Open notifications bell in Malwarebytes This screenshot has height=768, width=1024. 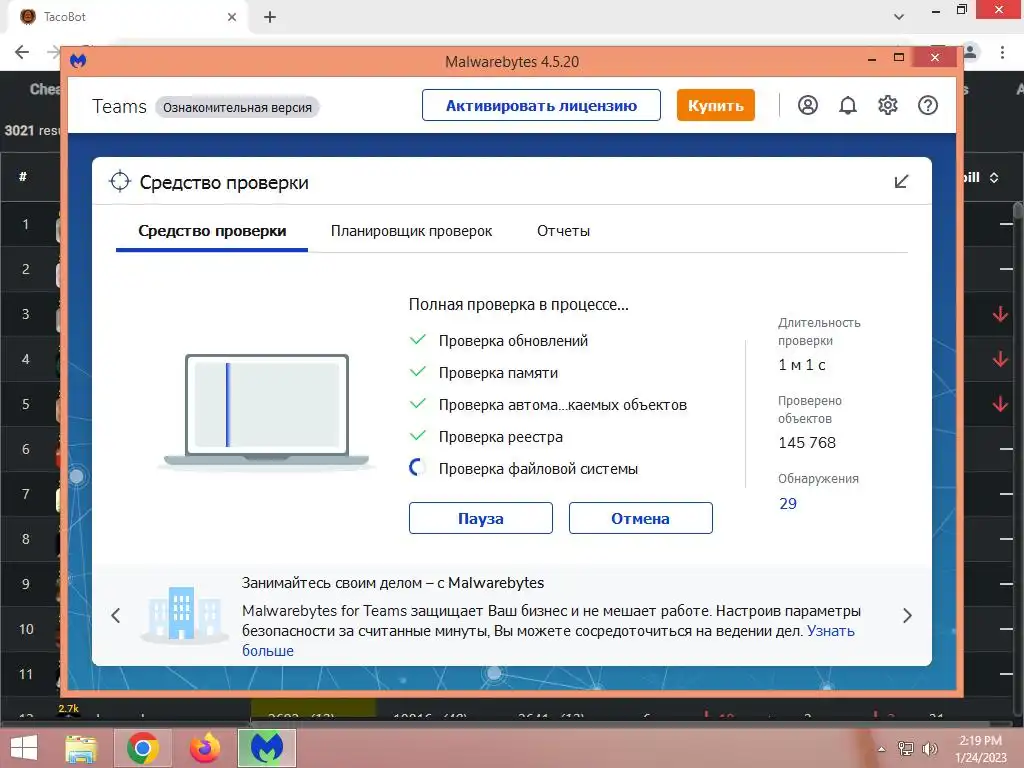(848, 105)
